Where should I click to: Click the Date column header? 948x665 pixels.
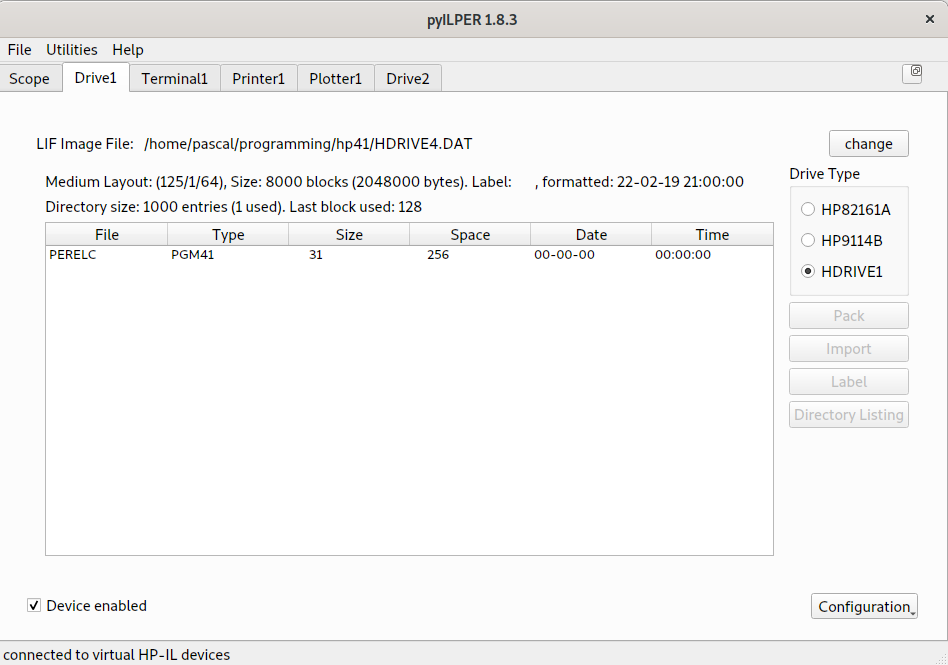point(591,235)
